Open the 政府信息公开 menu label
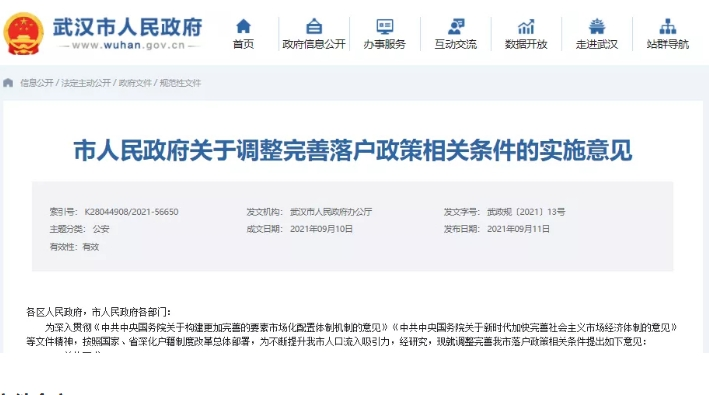Image resolution: width=709 pixels, height=395 pixels. (x=314, y=44)
